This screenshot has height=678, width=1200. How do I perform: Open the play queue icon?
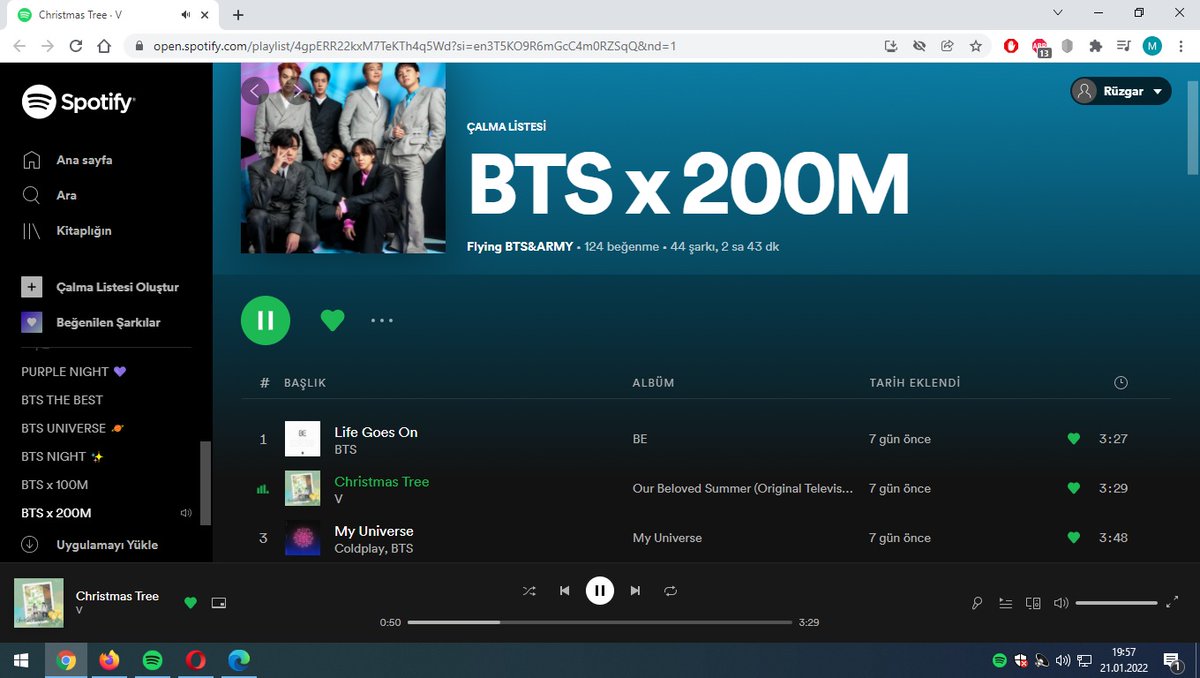click(x=1005, y=603)
